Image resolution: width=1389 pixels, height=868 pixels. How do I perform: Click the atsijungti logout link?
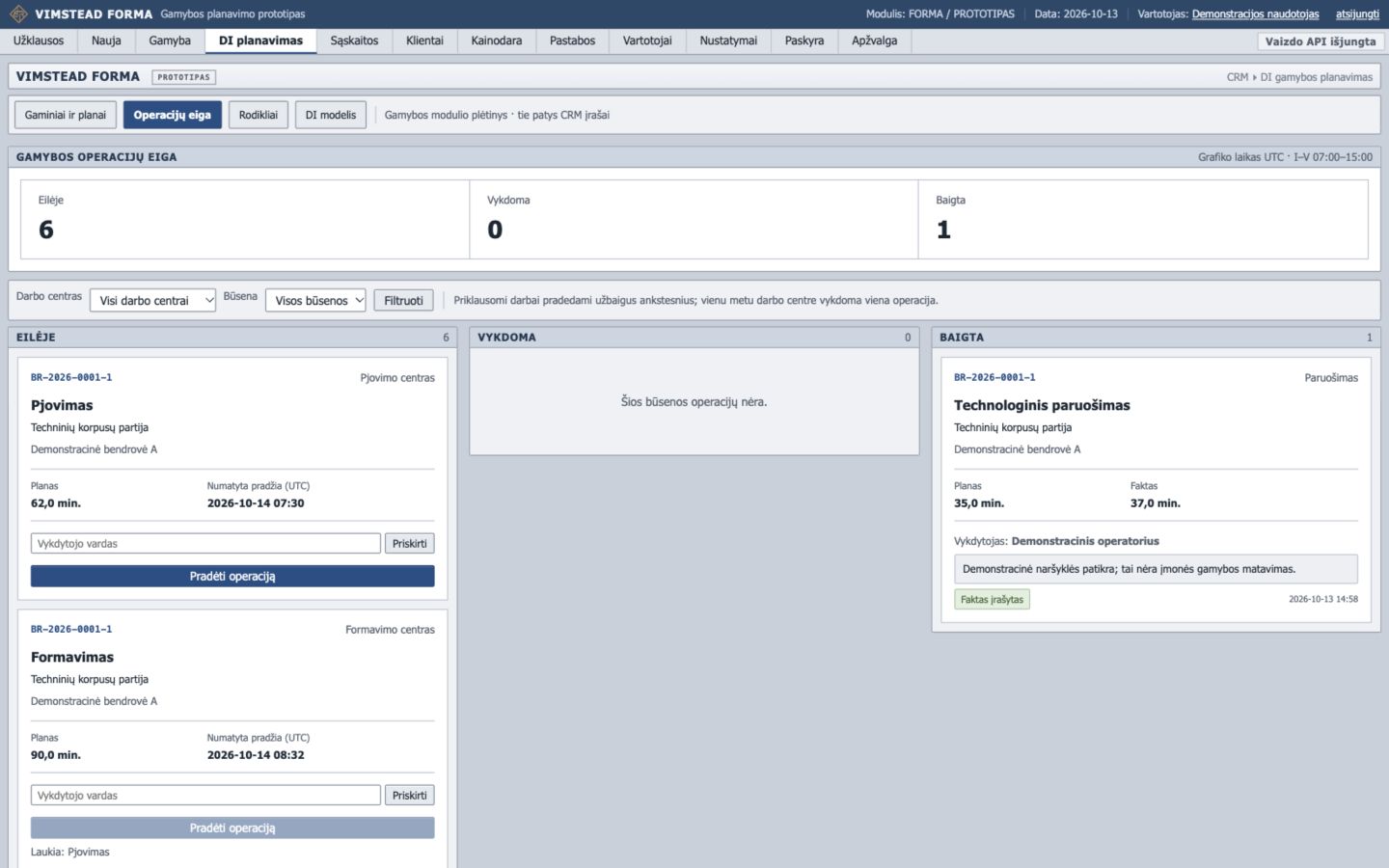(1357, 14)
